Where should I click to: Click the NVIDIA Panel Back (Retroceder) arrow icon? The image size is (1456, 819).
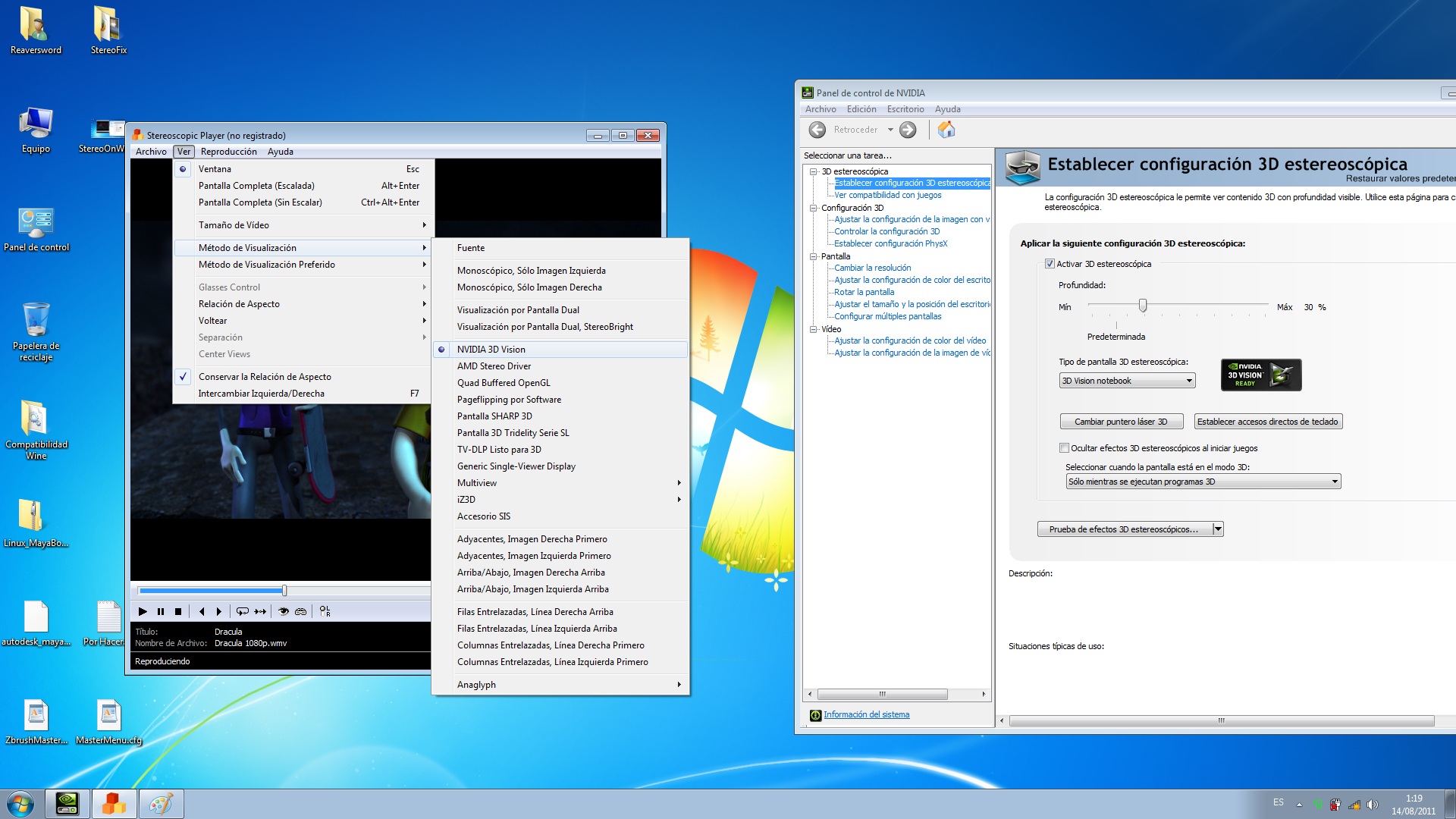817,130
